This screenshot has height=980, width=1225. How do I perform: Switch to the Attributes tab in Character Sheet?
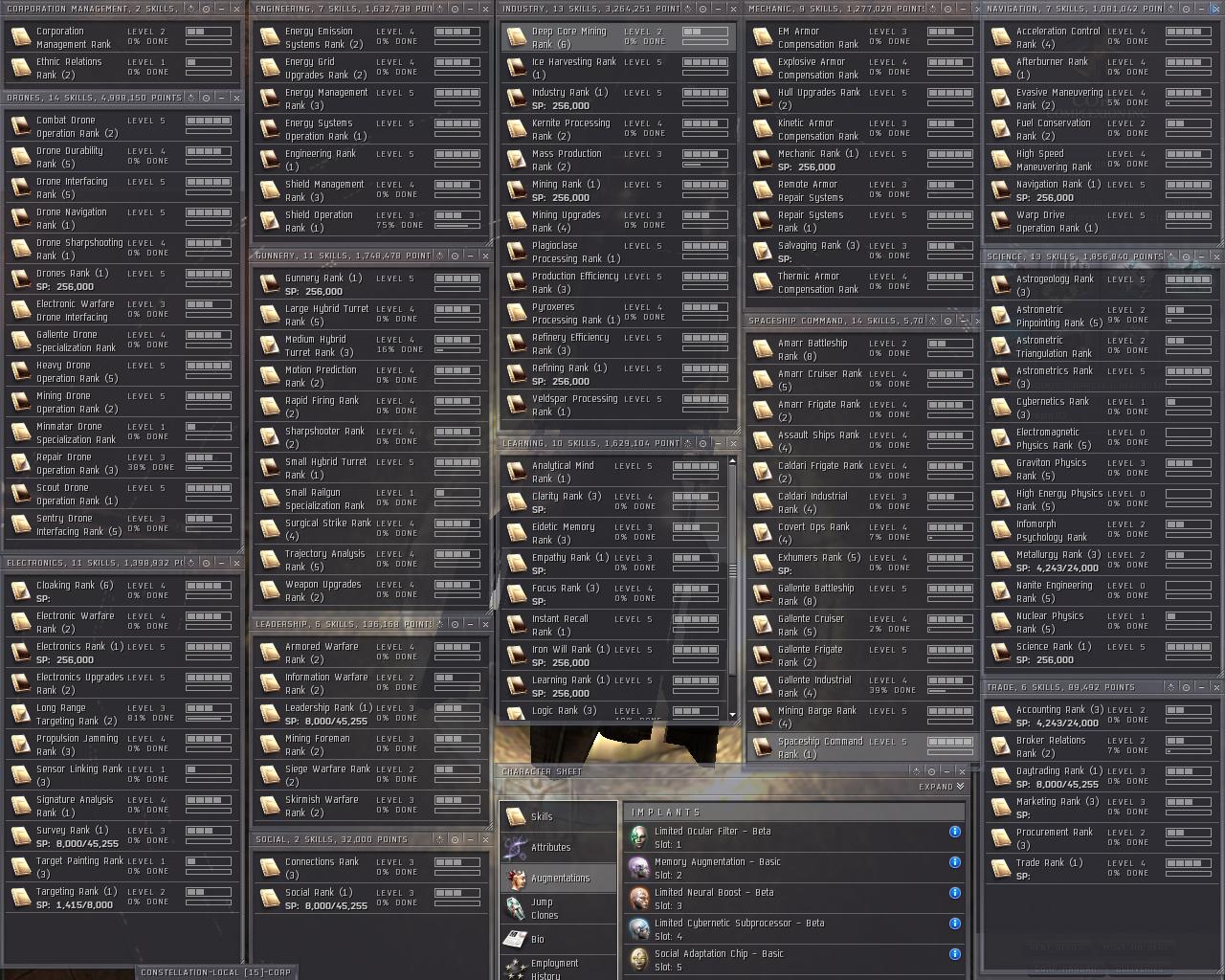(550, 847)
